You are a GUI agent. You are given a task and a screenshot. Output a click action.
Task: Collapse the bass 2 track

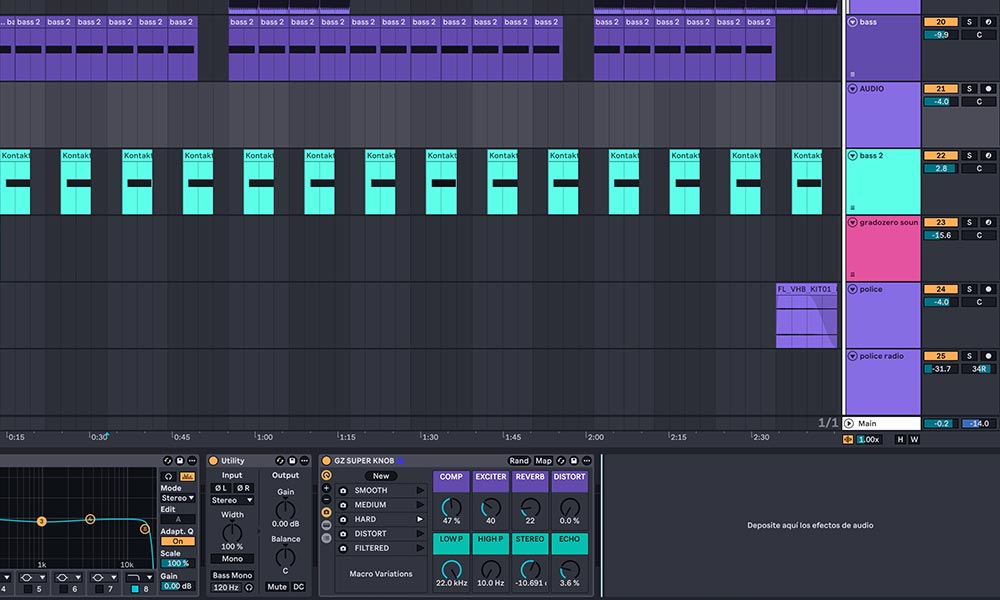[x=852, y=156]
